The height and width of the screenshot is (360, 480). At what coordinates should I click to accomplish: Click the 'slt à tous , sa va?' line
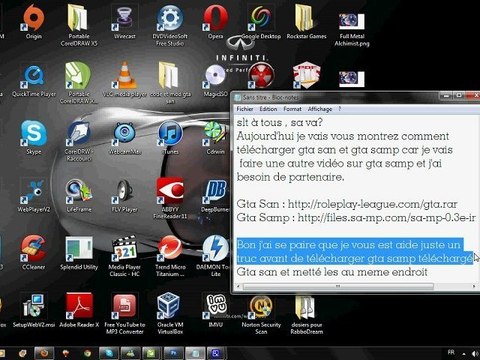(x=280, y=123)
